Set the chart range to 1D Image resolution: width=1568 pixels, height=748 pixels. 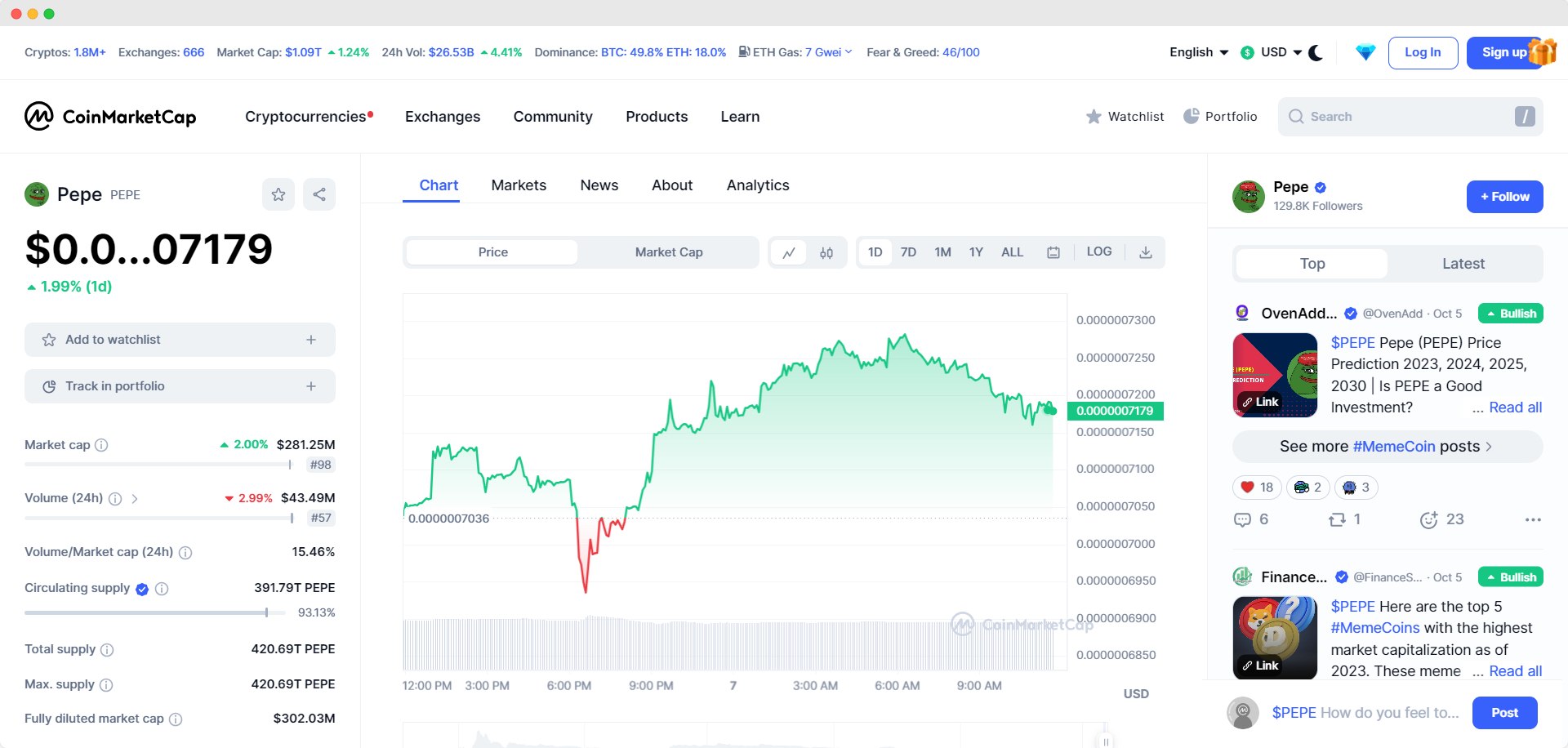875,252
